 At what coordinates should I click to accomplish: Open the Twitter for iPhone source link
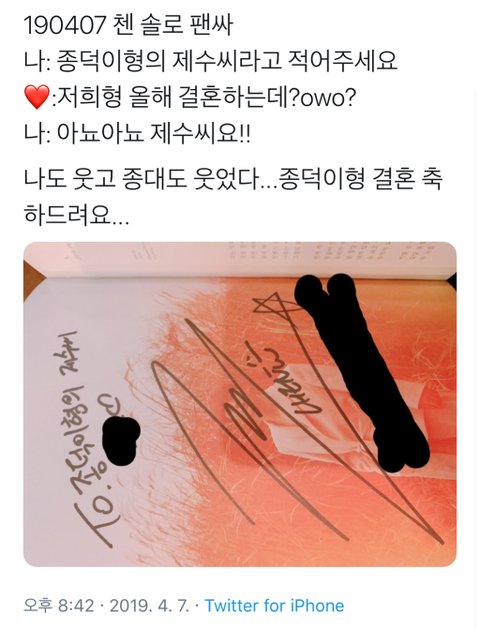tap(274, 605)
